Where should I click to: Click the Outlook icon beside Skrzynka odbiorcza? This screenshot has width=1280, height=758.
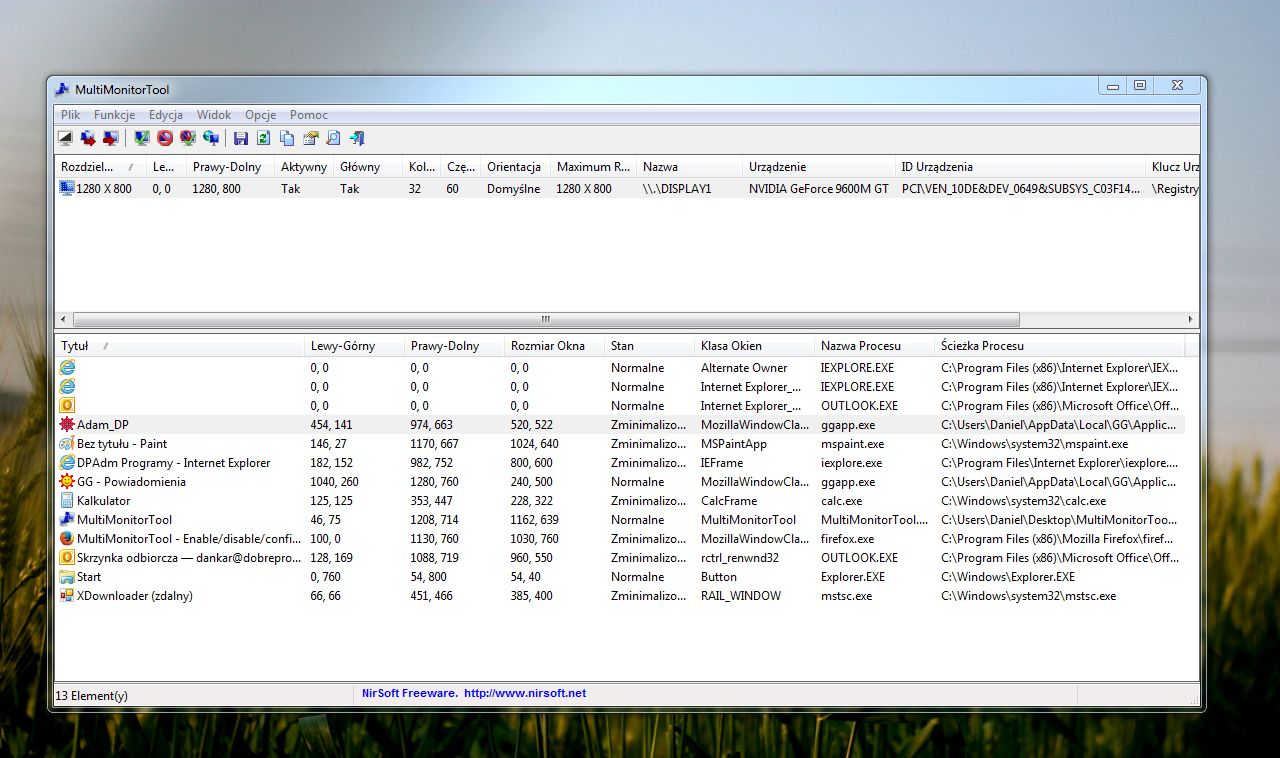pyautogui.click(x=67, y=557)
